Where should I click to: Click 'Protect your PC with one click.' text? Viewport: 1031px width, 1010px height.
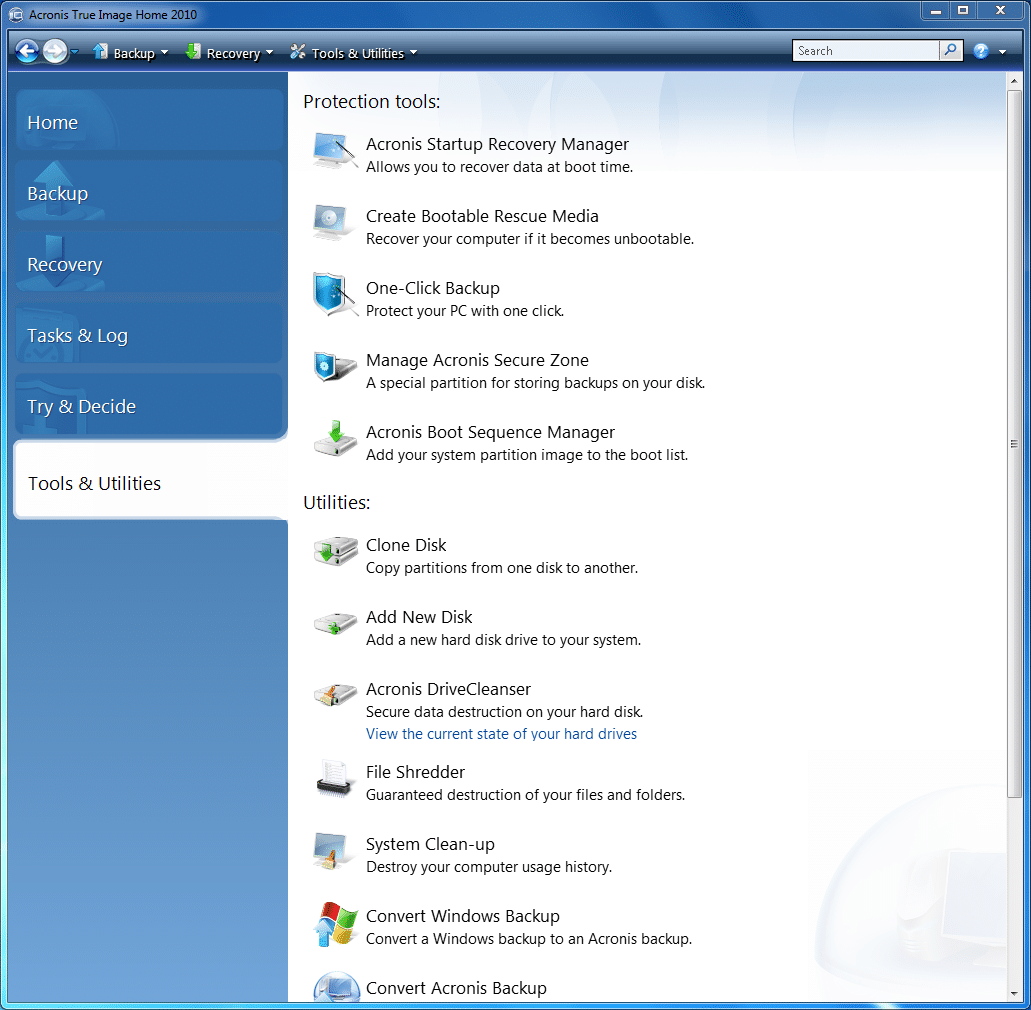click(465, 311)
